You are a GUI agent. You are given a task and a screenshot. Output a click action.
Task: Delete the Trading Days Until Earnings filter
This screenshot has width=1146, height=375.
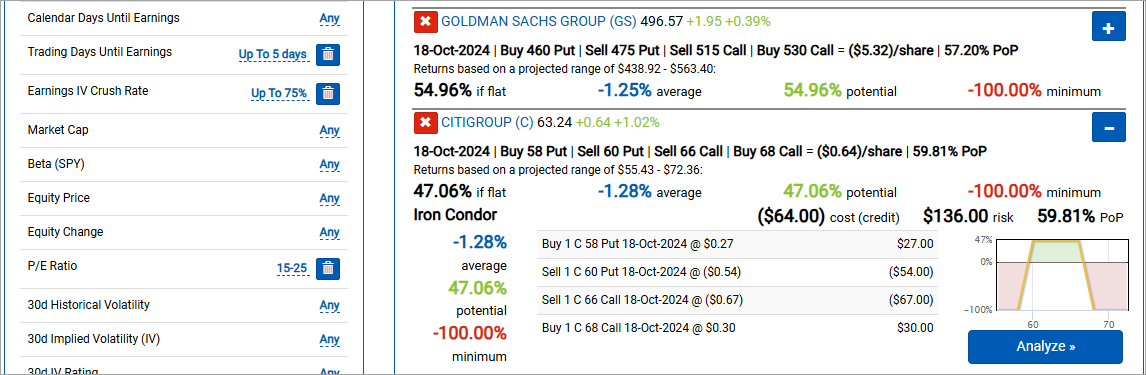click(328, 54)
